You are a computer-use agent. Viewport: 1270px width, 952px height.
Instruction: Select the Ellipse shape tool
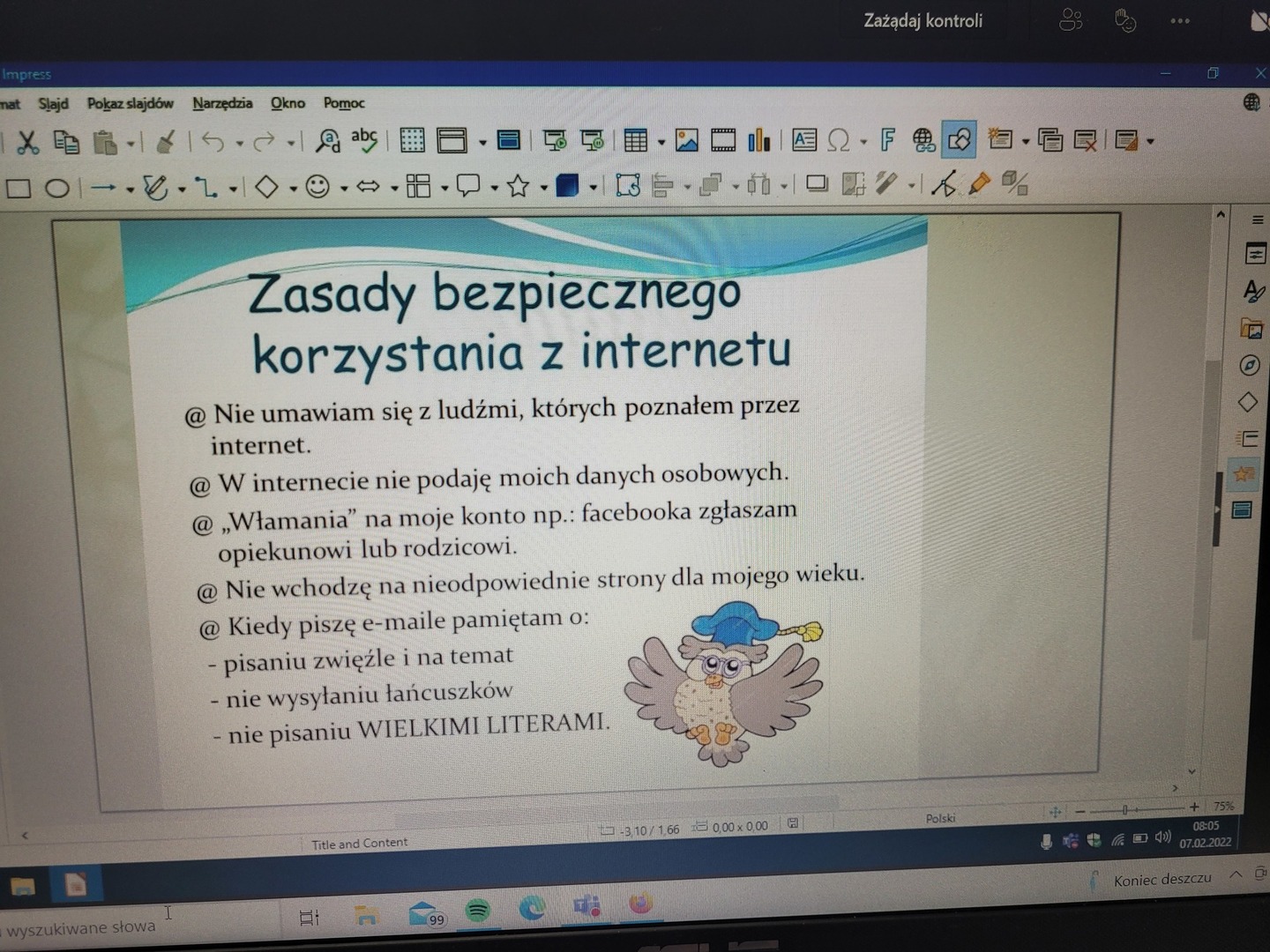(x=57, y=189)
